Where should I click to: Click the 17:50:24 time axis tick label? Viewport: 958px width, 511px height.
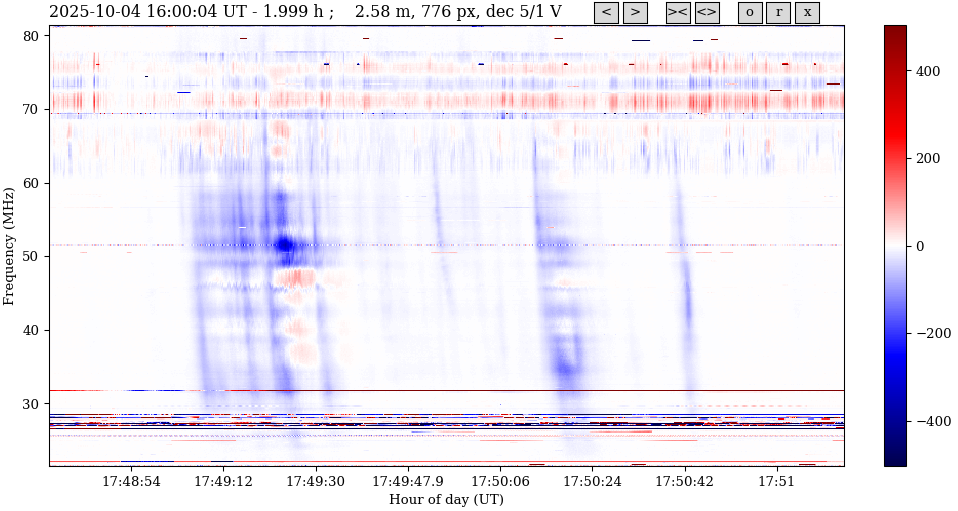coord(593,482)
